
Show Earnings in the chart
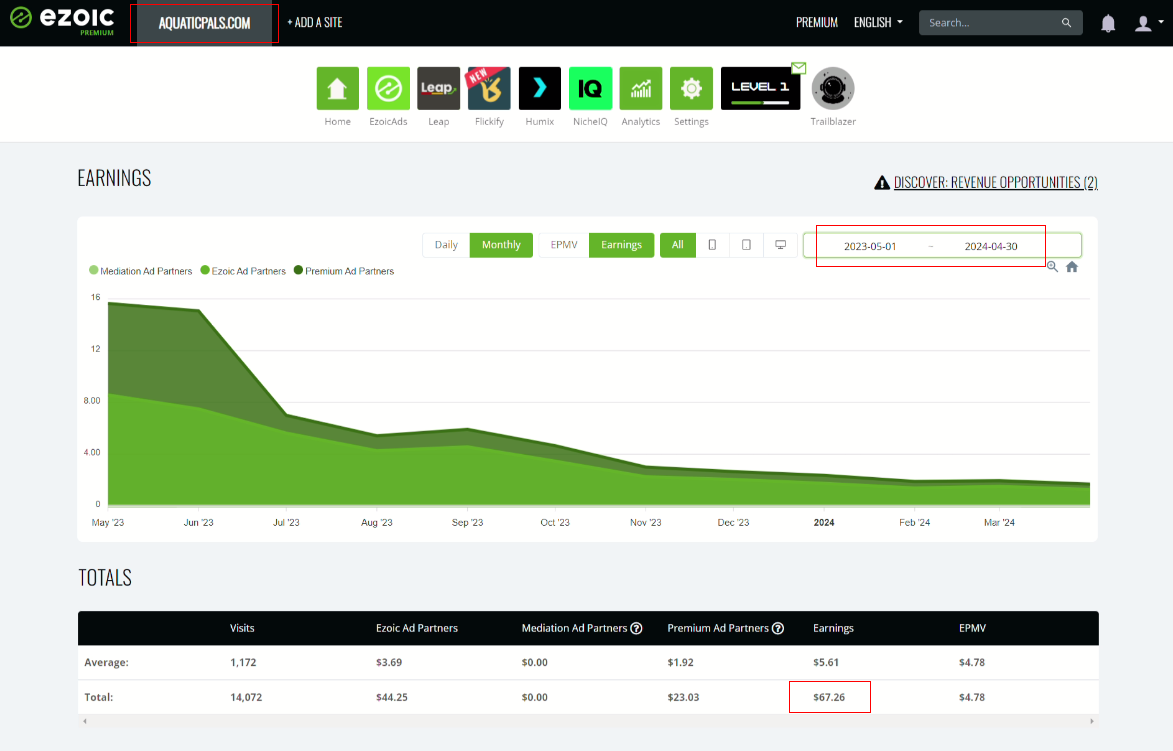(x=621, y=245)
